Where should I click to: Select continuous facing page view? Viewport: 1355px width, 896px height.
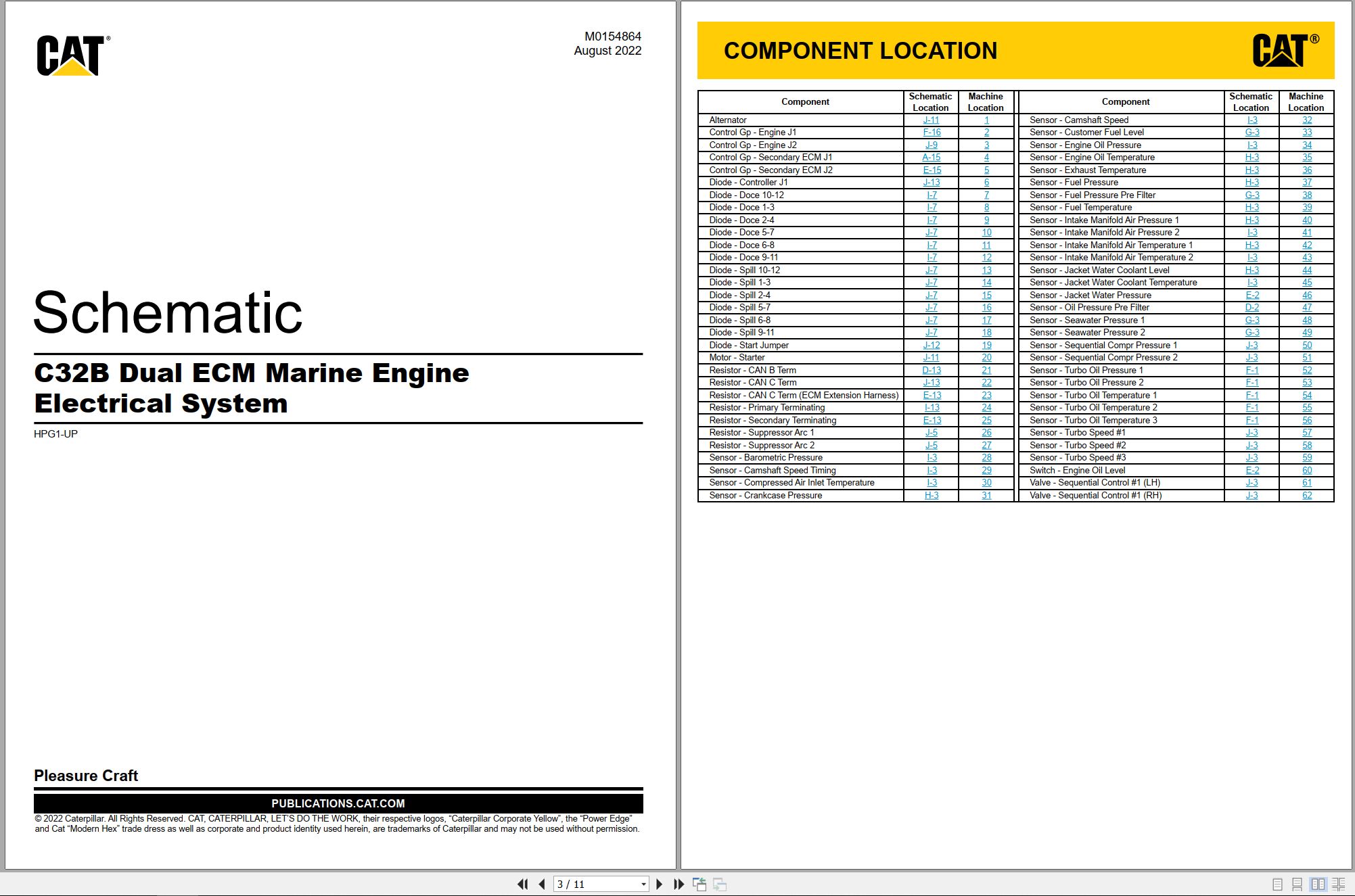pyautogui.click(x=1338, y=884)
